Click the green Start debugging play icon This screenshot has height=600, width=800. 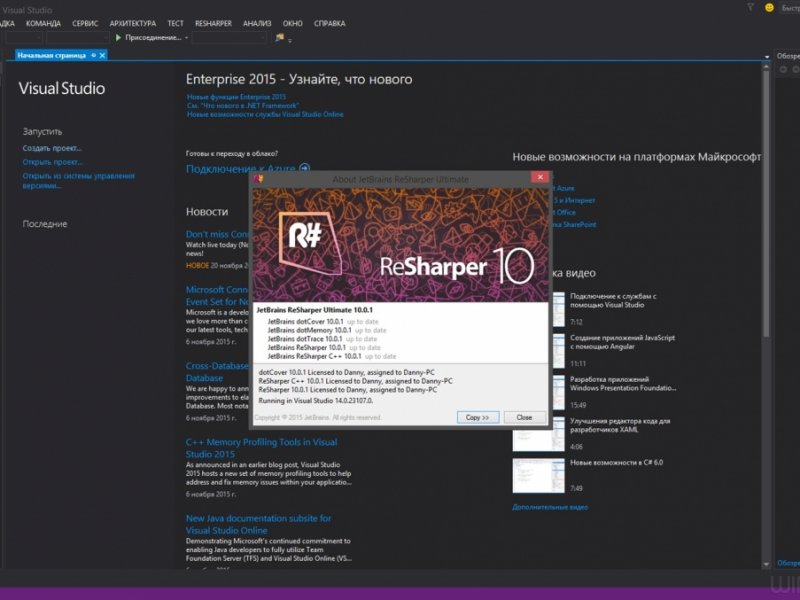point(118,37)
